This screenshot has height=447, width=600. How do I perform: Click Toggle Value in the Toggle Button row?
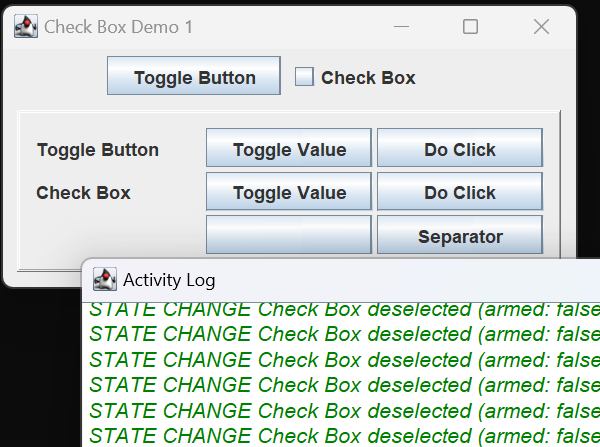[289, 150]
